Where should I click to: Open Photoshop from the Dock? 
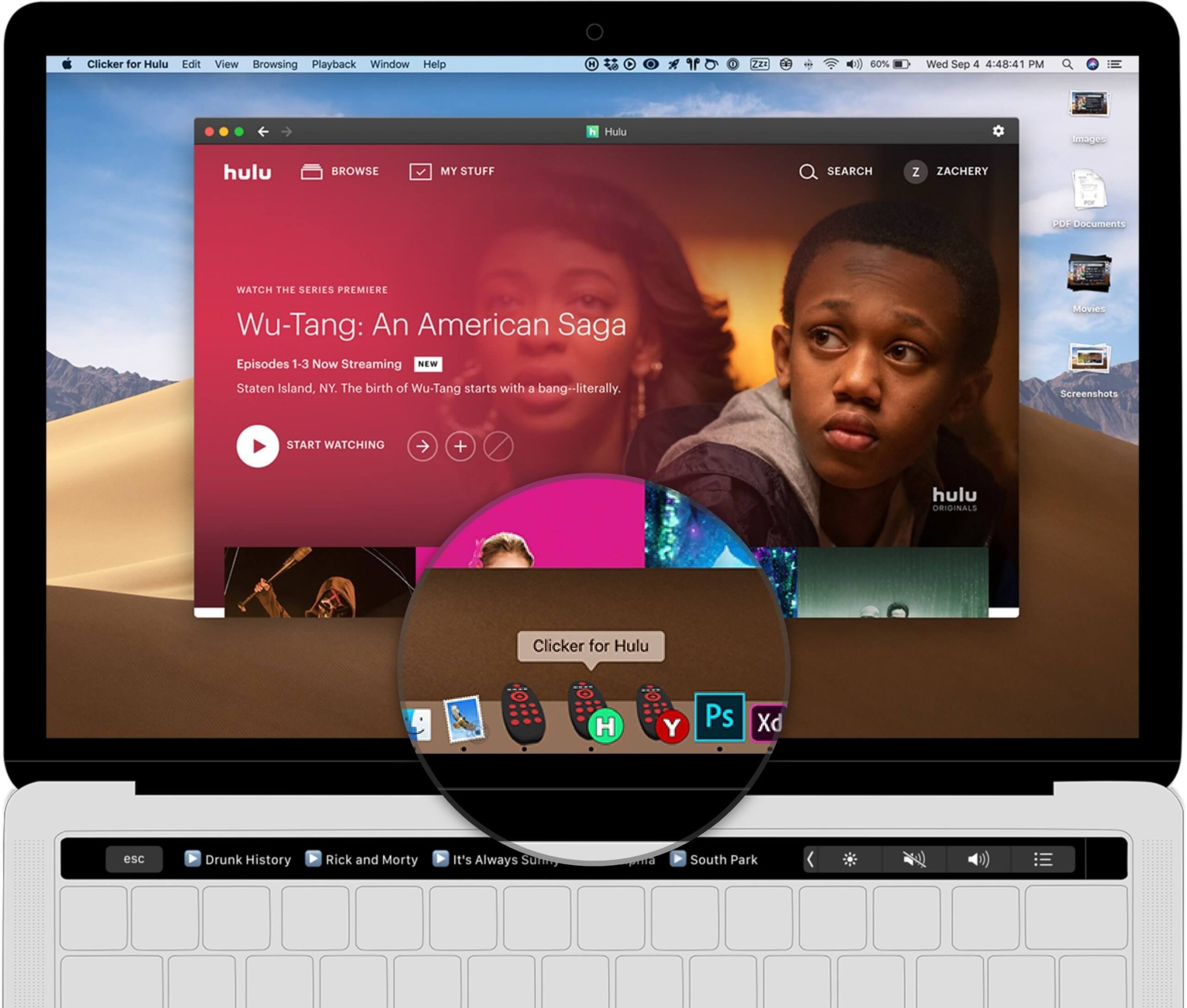pos(719,716)
